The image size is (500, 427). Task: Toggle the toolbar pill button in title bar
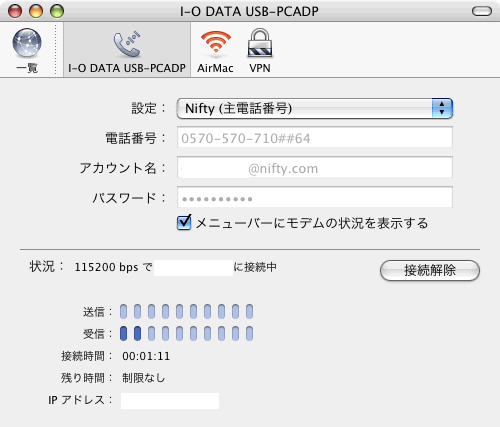pos(482,11)
